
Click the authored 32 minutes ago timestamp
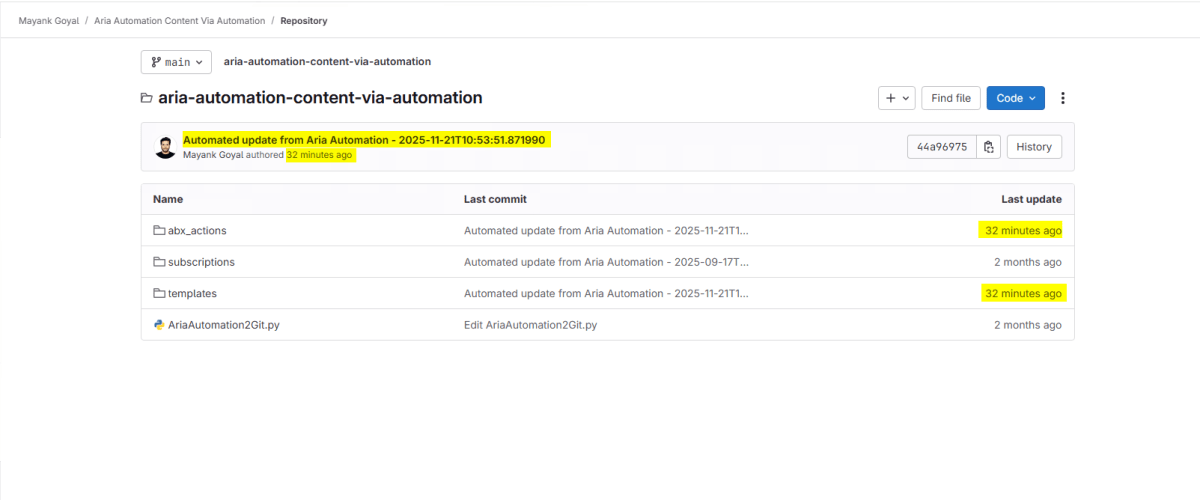319,155
